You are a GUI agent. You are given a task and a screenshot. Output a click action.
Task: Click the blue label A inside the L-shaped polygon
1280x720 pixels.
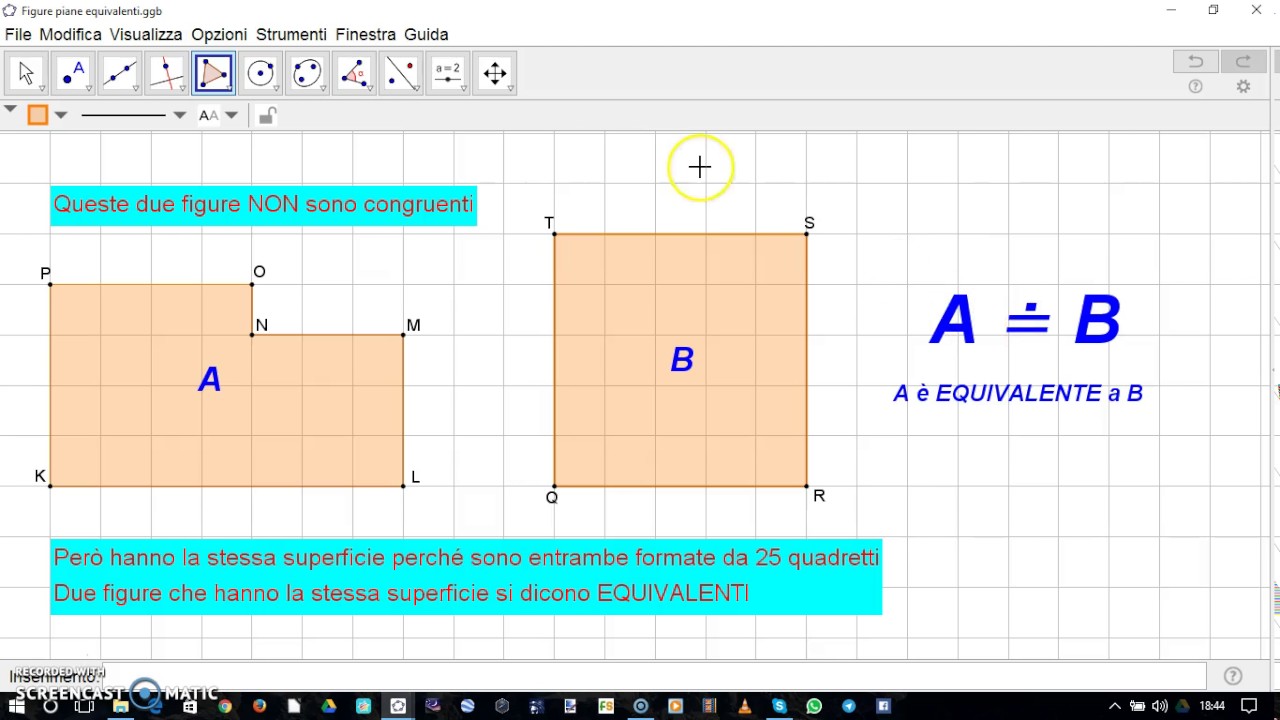[209, 379]
